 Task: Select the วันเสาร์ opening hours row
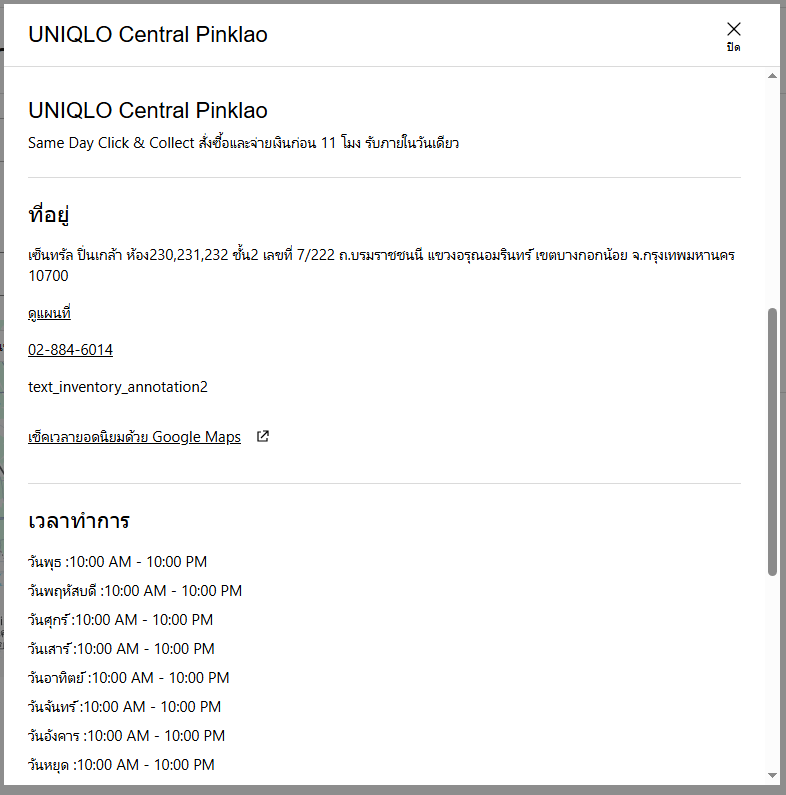pyautogui.click(x=121, y=649)
